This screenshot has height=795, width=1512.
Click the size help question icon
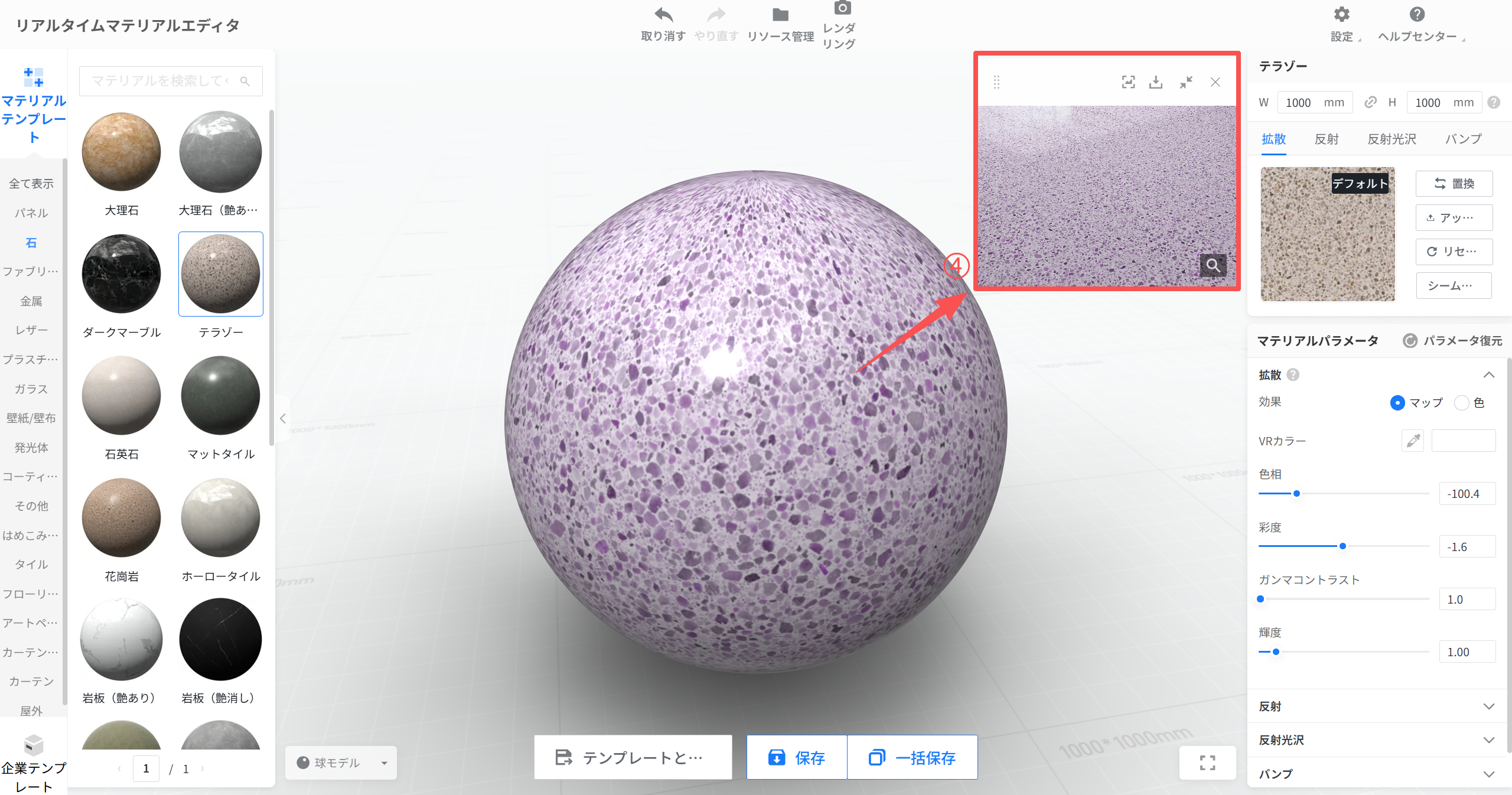[1494, 102]
